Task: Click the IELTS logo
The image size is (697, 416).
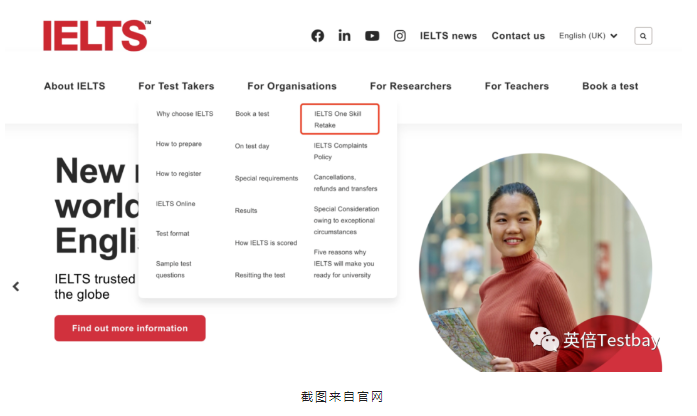Action: click(x=97, y=36)
